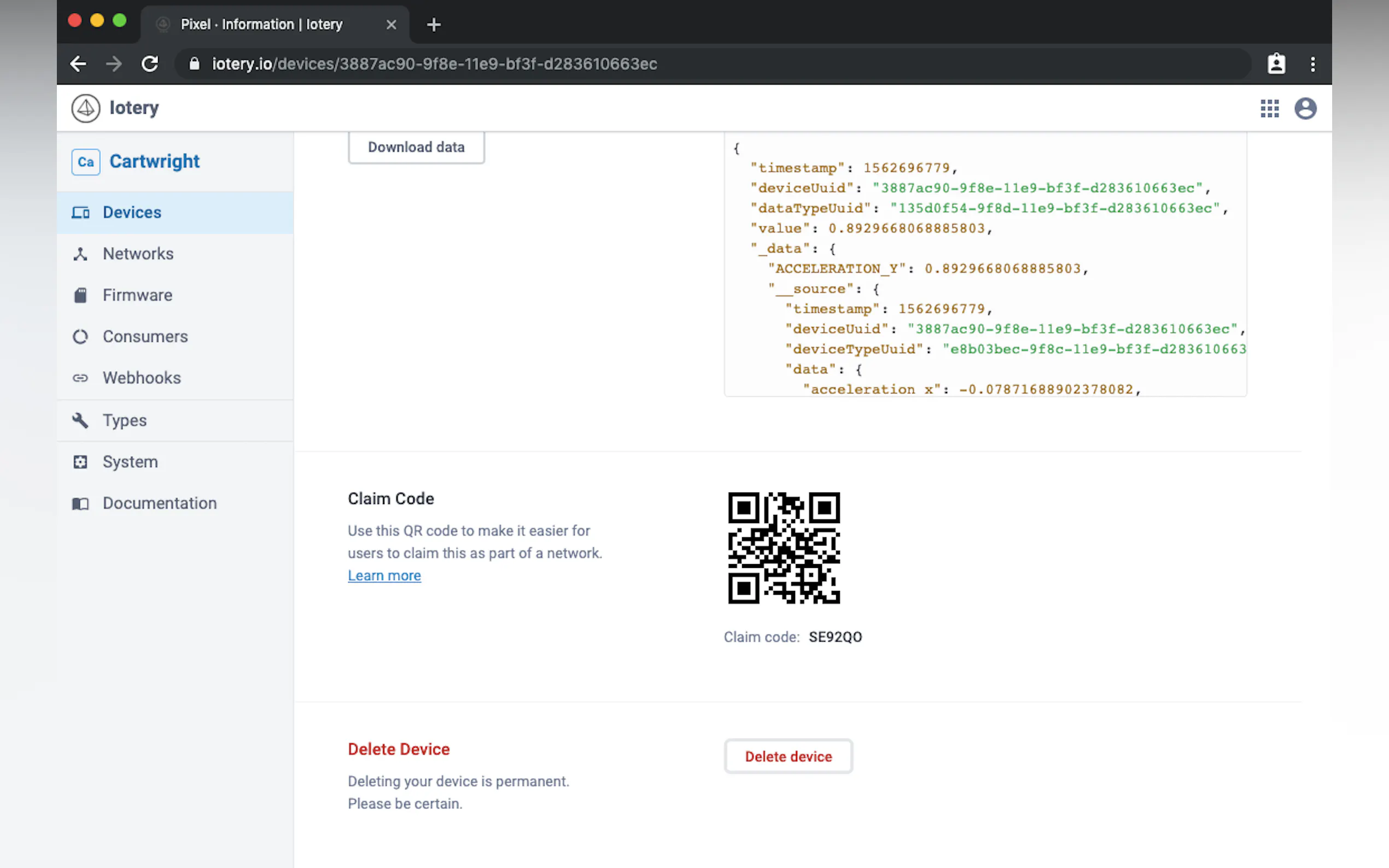1389x868 pixels.
Task: Click the Iotery brand name
Action: [135, 108]
